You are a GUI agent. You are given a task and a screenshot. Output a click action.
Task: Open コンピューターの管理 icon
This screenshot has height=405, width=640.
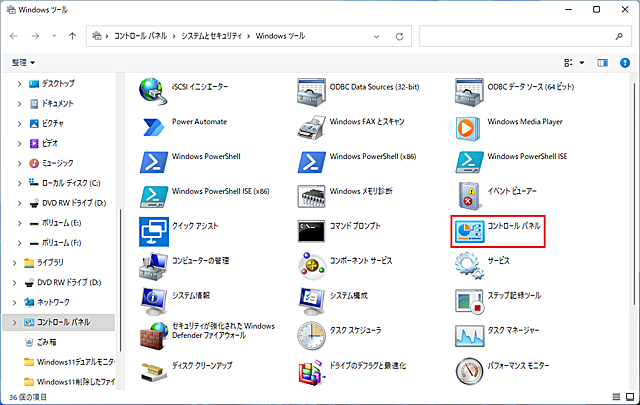pos(153,266)
